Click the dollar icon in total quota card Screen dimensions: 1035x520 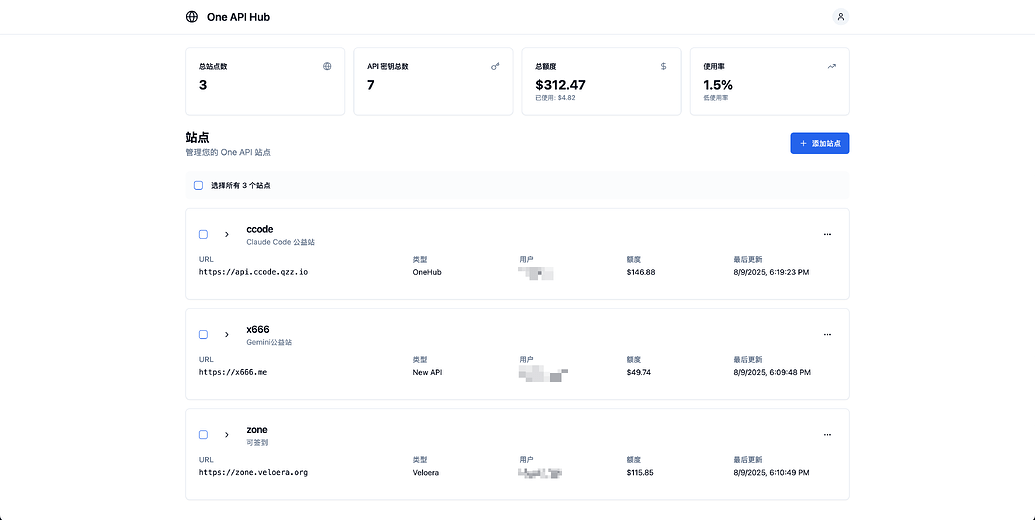pyautogui.click(x=663, y=66)
